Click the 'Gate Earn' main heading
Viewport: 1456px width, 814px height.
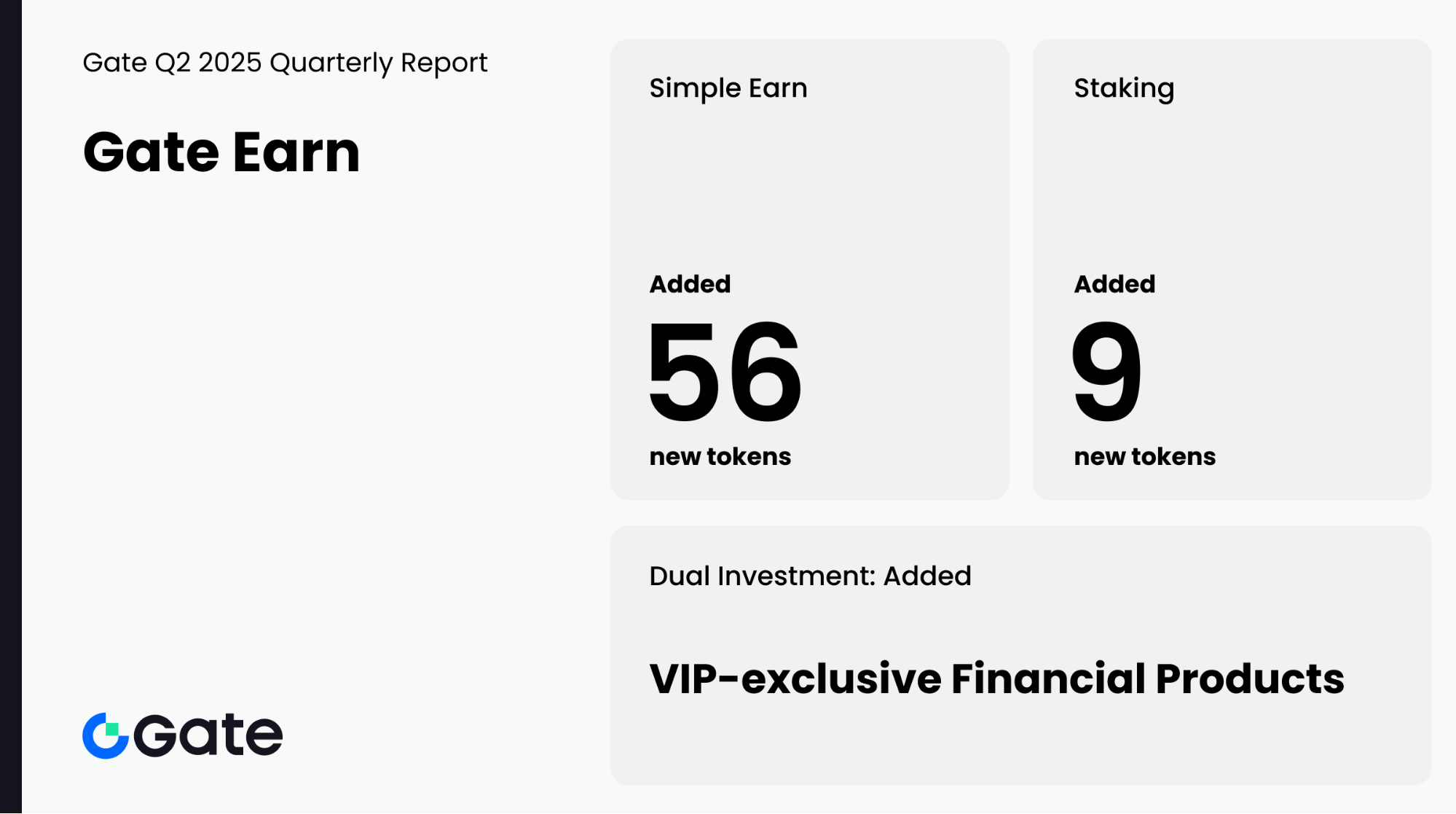(221, 152)
